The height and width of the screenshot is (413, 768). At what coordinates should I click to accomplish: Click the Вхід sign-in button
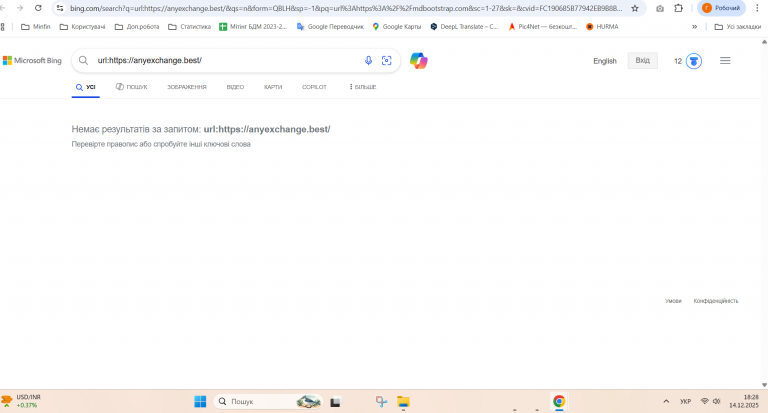point(643,60)
